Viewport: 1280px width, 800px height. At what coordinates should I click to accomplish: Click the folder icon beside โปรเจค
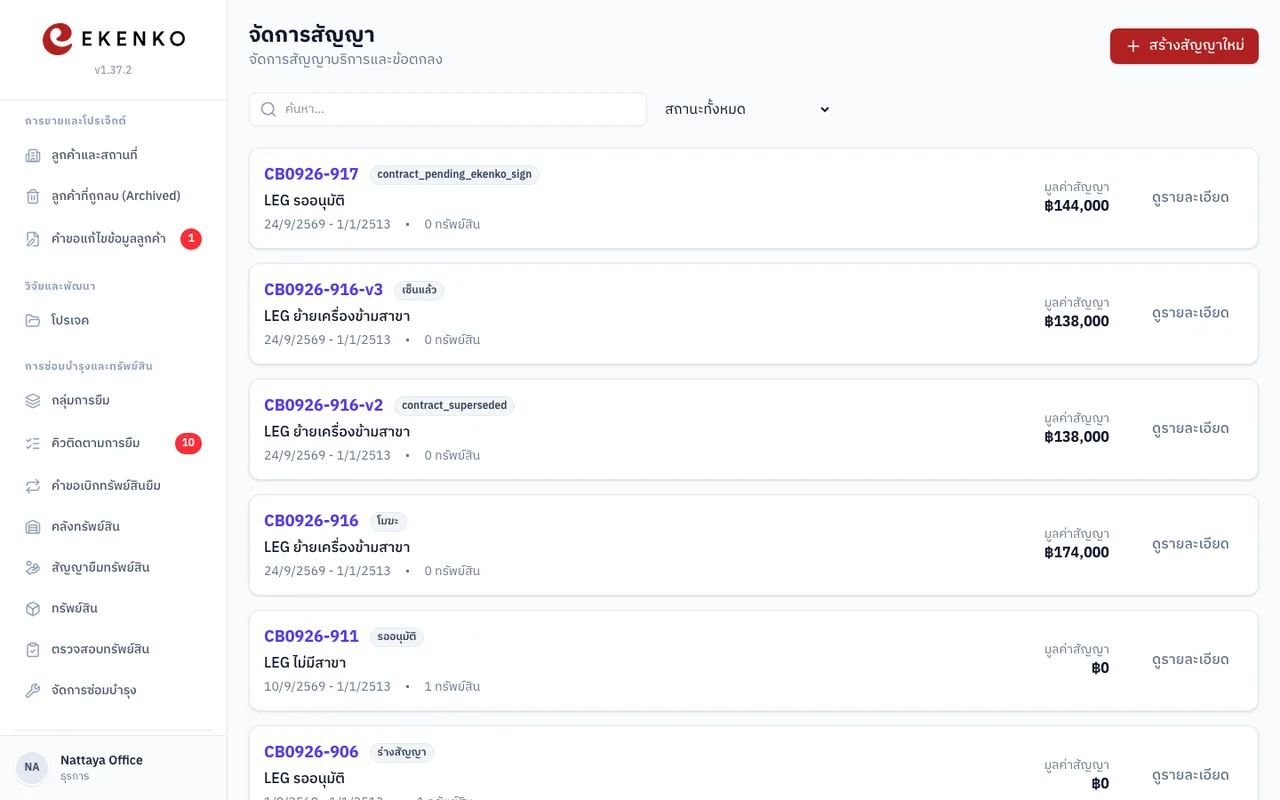[x=33, y=320]
